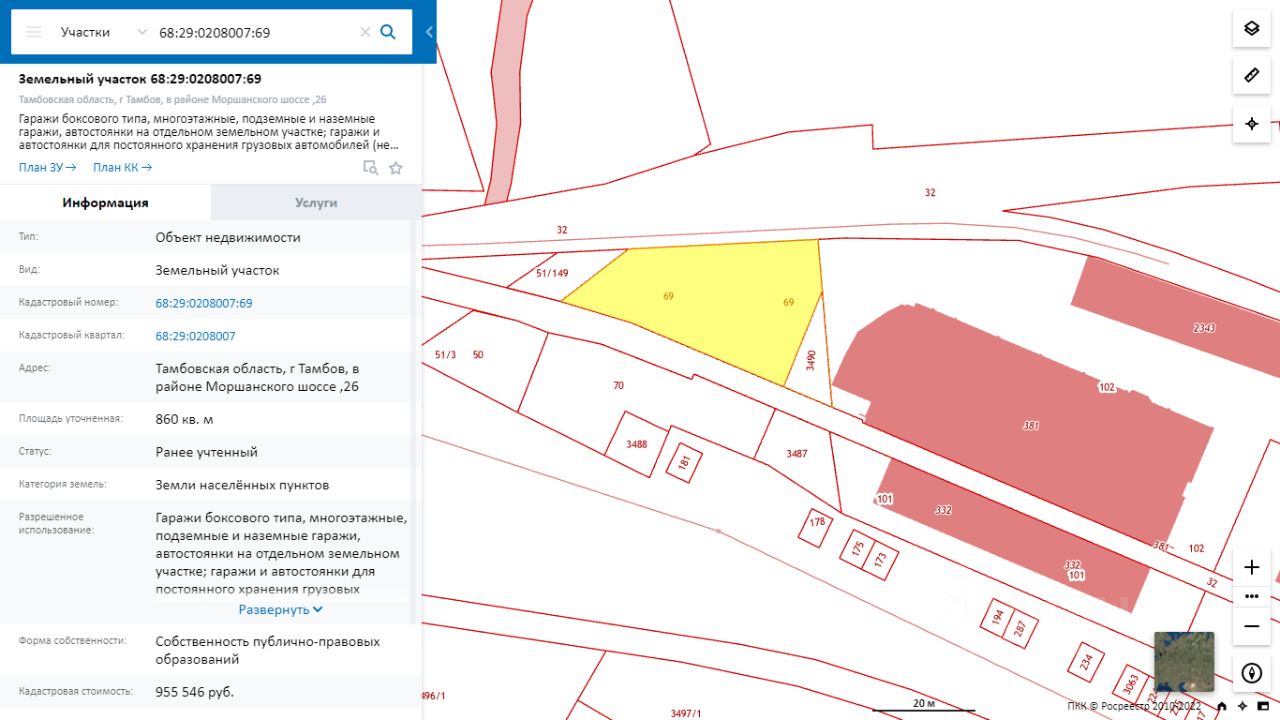Collapse the side panel with arrow
Viewport: 1280px width, 720px height.
pos(429,32)
